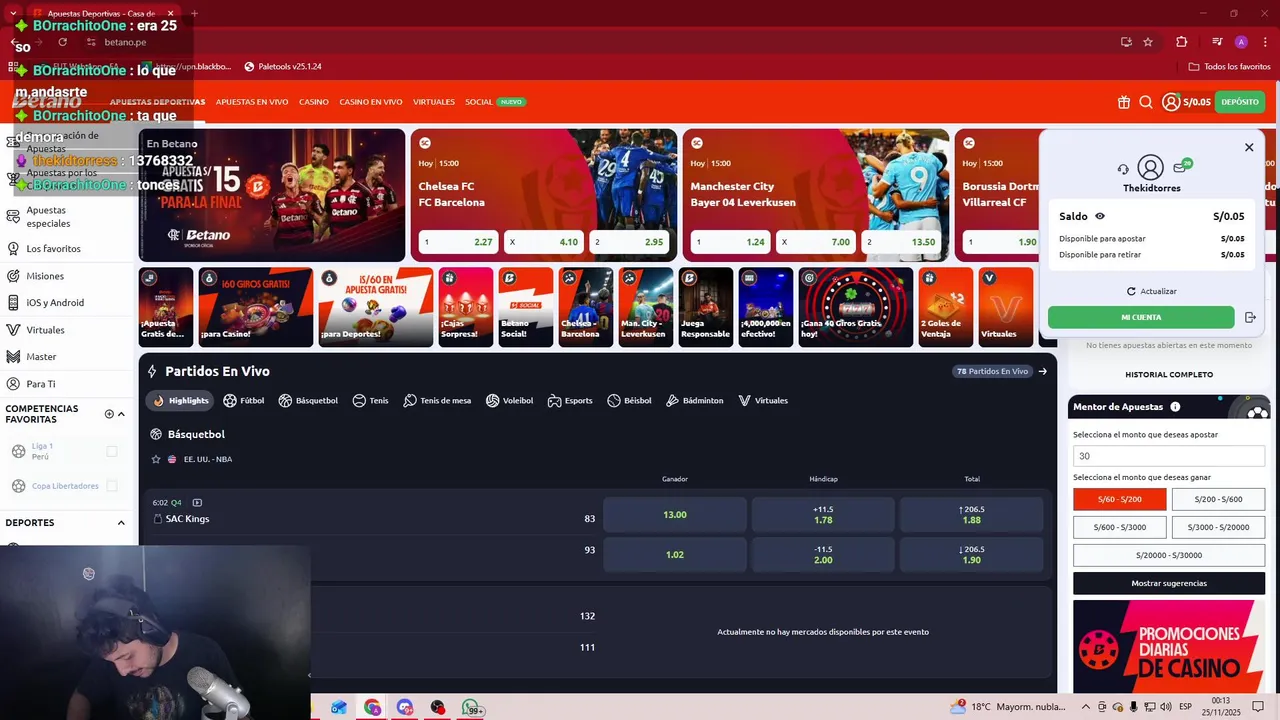Screen dimensions: 1280x720
Task: Select the Básquetbol live sport tab
Action: point(308,400)
